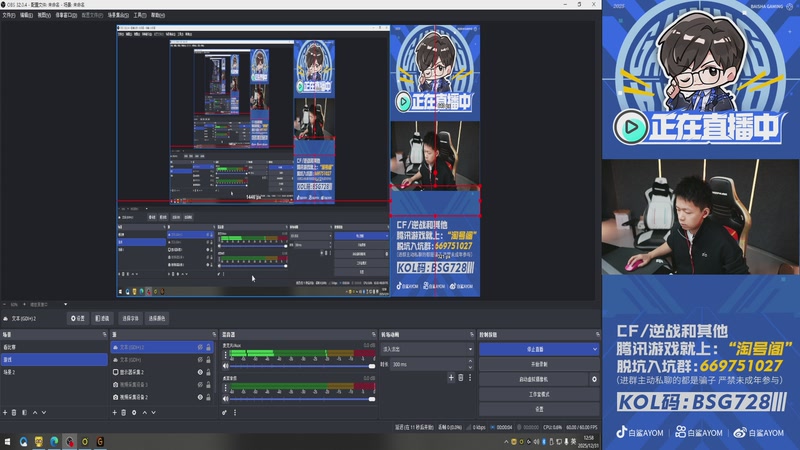
Task: Add a scene transition with plus icon
Action: tap(451, 378)
